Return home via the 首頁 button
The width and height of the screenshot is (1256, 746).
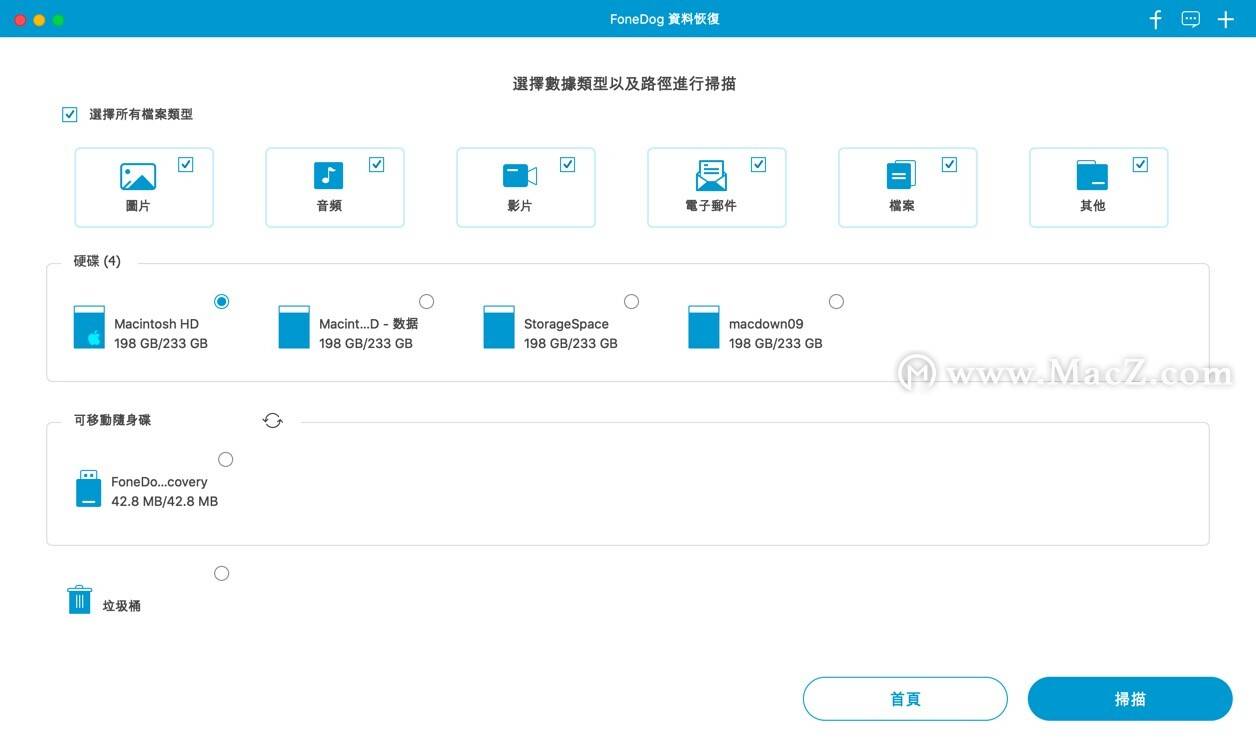(905, 698)
